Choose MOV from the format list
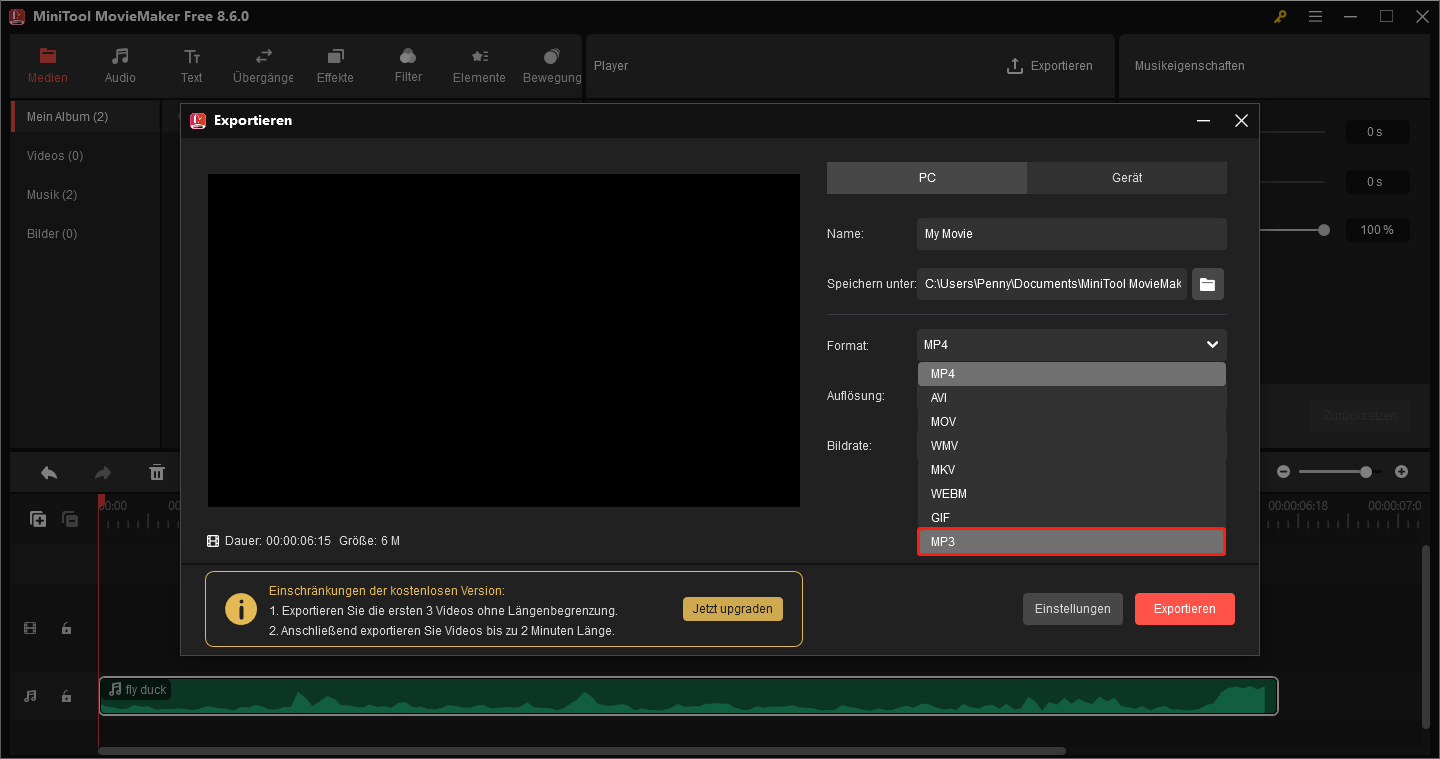This screenshot has width=1440, height=759. [1071, 422]
